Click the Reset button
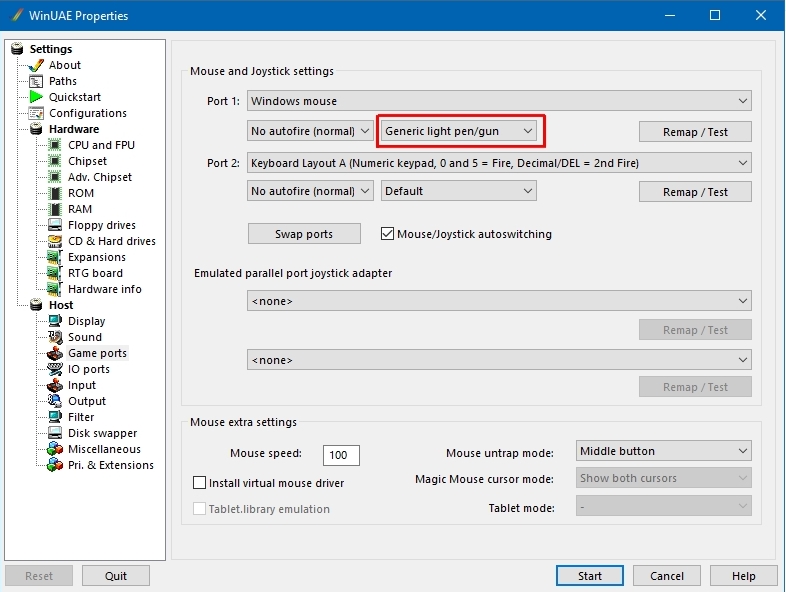 [39, 576]
